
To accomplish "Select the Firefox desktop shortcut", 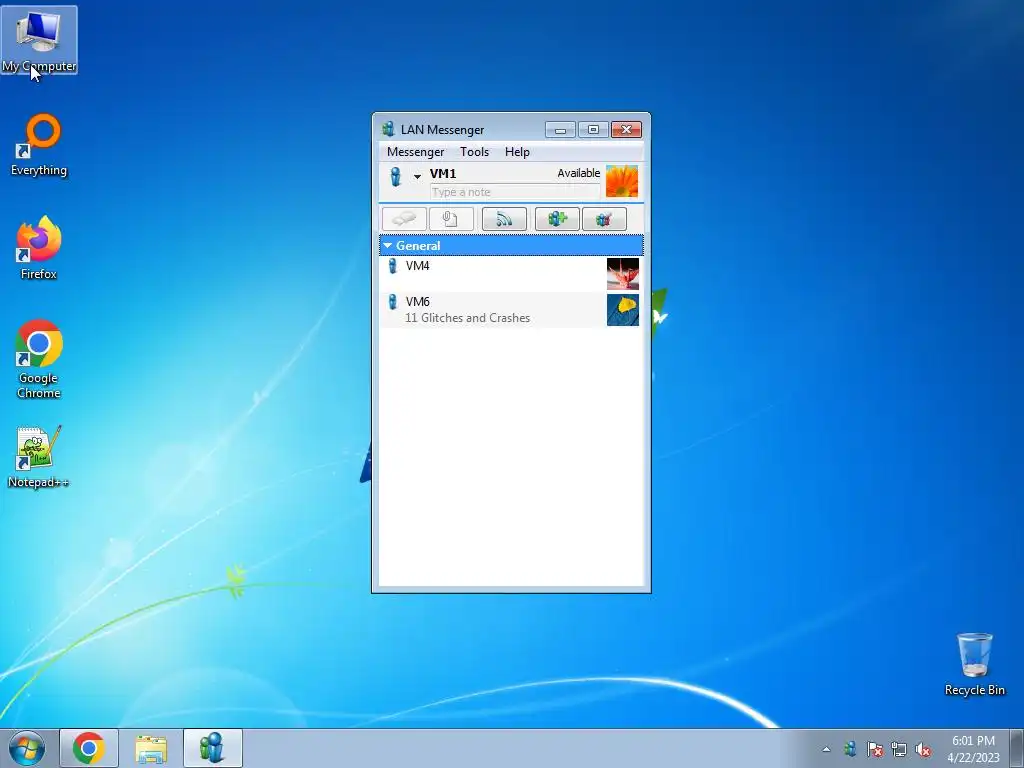I will (x=39, y=248).
